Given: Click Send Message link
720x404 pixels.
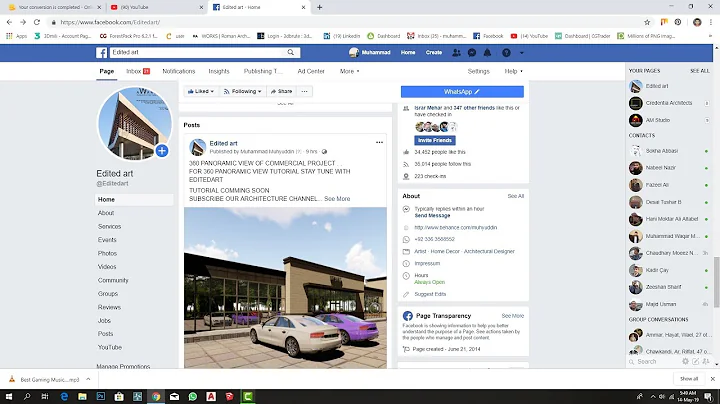Looking at the screenshot, I should pyautogui.click(x=432, y=215).
